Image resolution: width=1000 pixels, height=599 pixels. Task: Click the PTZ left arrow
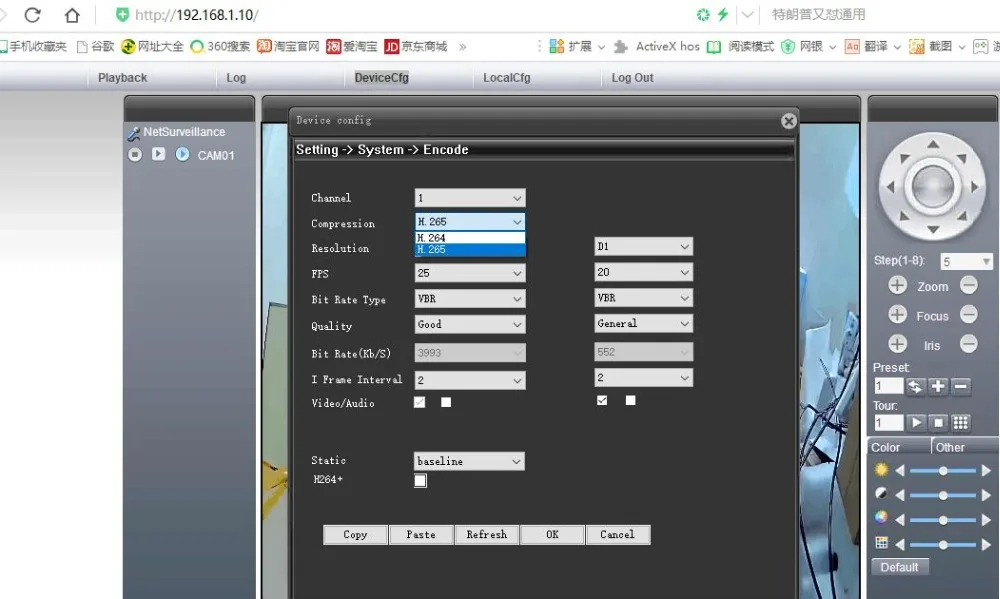890,187
